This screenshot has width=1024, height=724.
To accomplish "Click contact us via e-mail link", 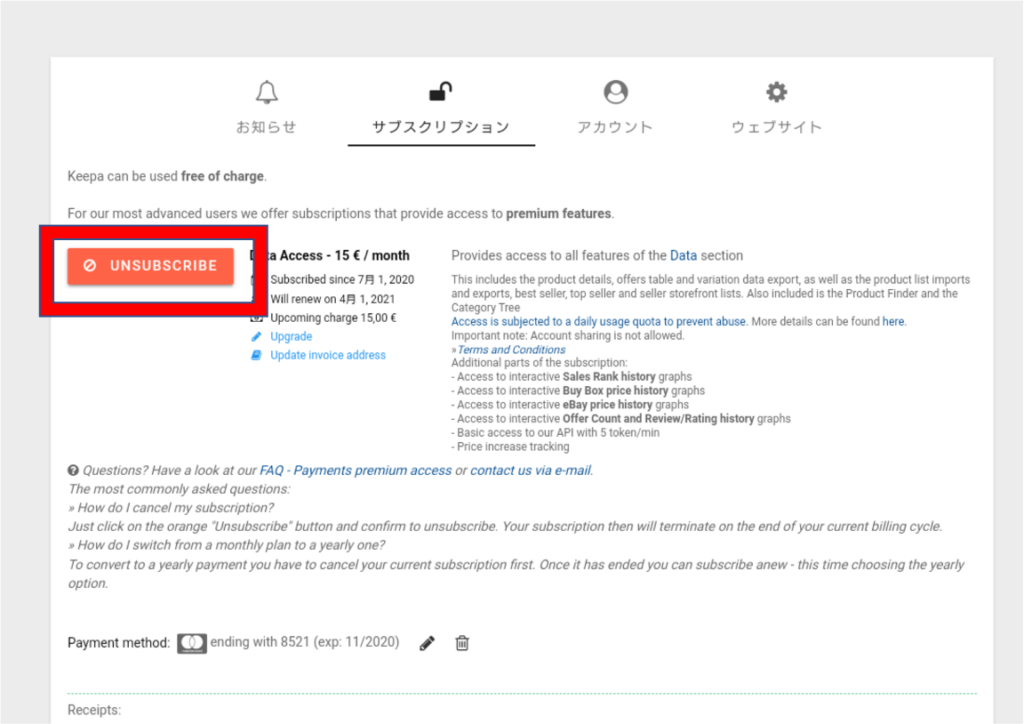I will tap(530, 470).
